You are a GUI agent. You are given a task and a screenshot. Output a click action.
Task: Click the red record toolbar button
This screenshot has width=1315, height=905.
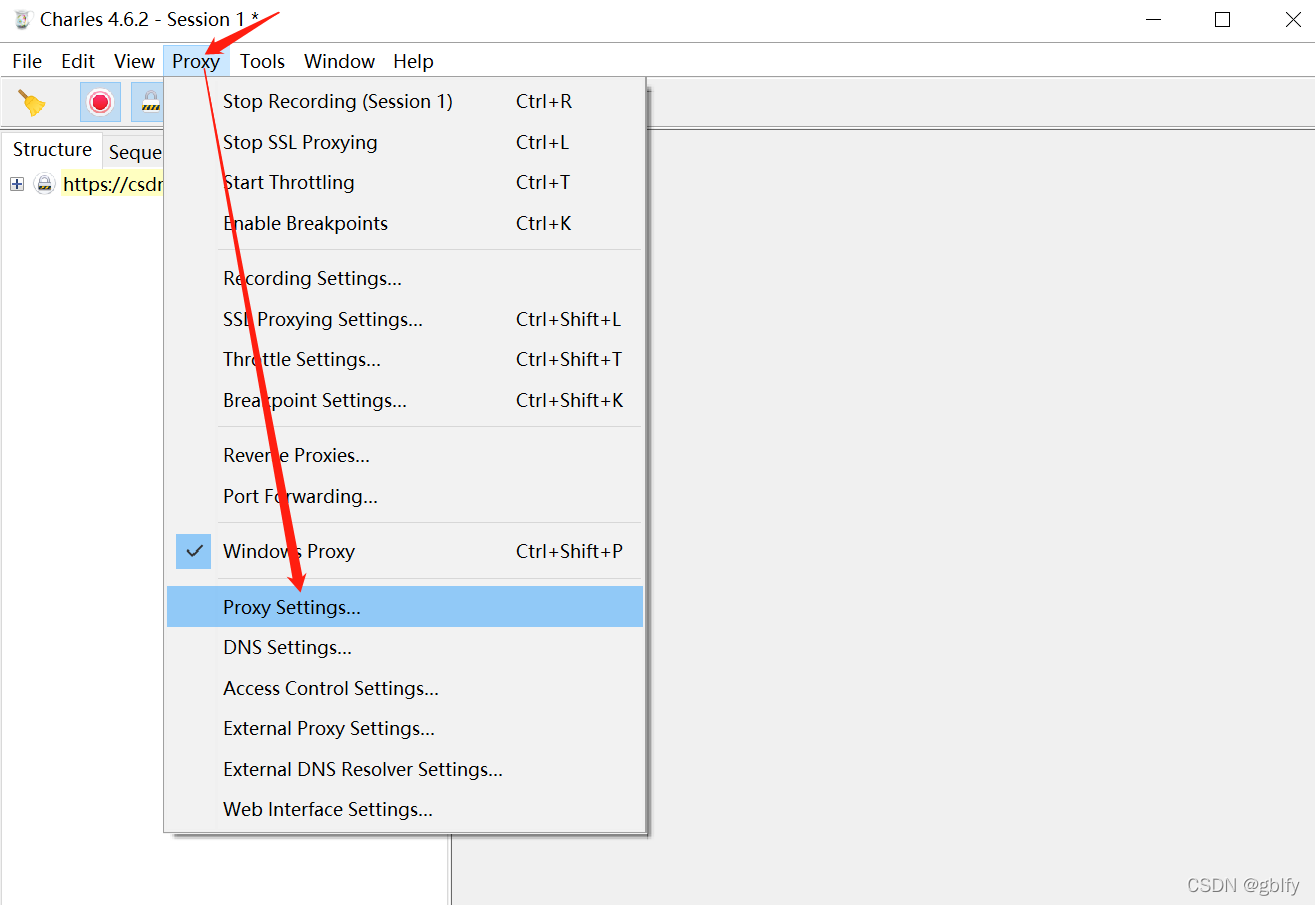100,102
